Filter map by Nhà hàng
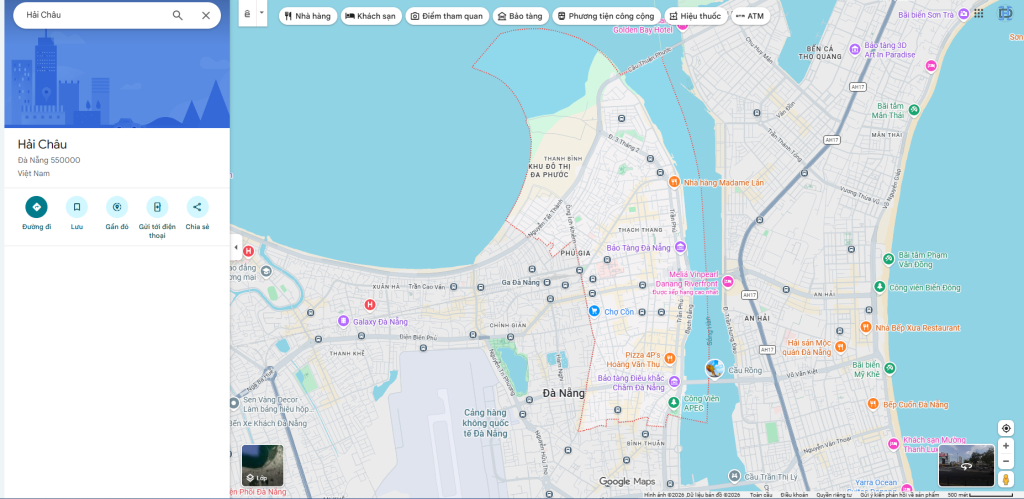Viewport: 1024px width, 499px height. pos(307,16)
